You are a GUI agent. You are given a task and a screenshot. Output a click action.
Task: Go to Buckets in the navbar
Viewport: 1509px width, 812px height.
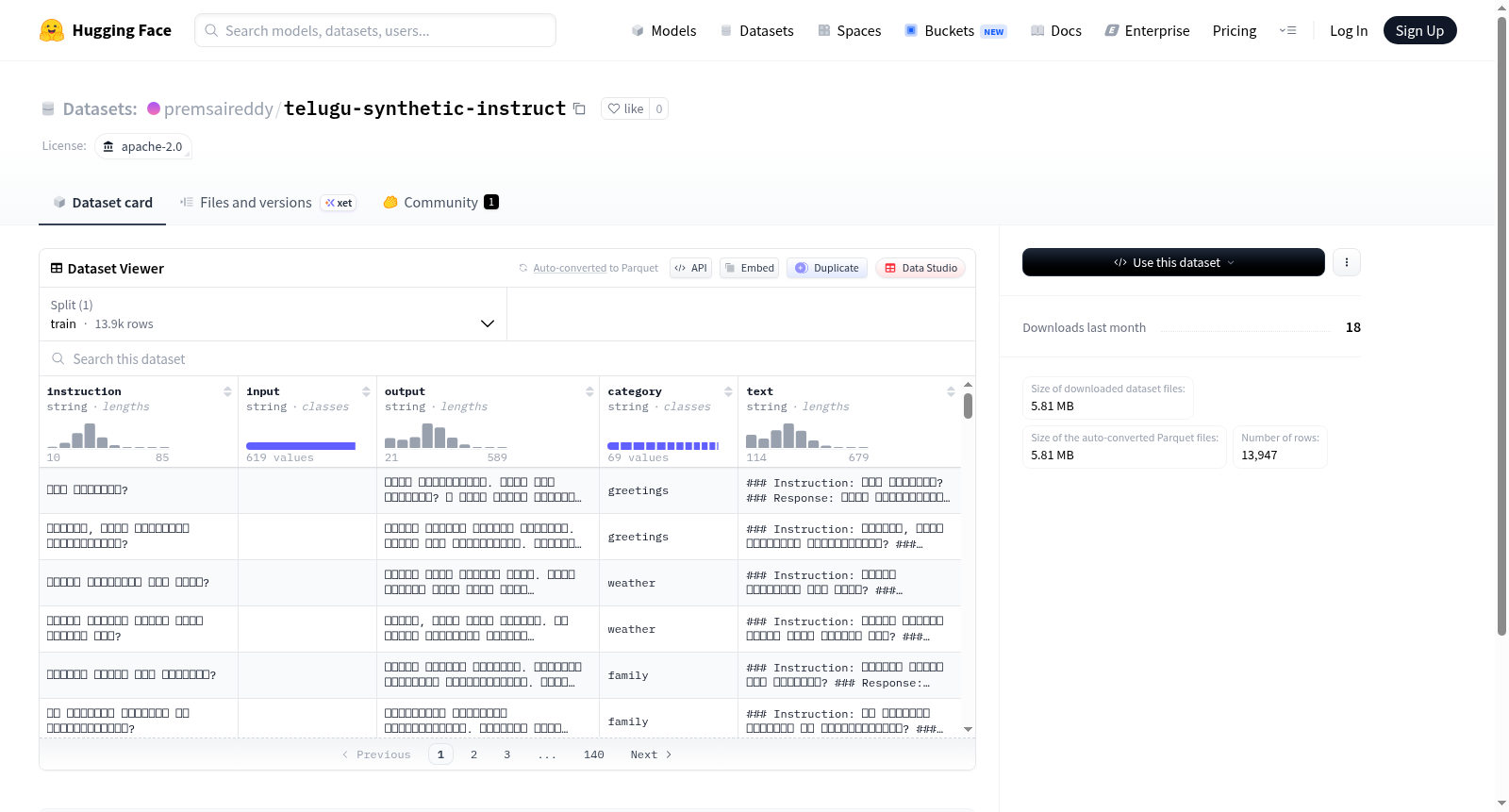(x=955, y=31)
